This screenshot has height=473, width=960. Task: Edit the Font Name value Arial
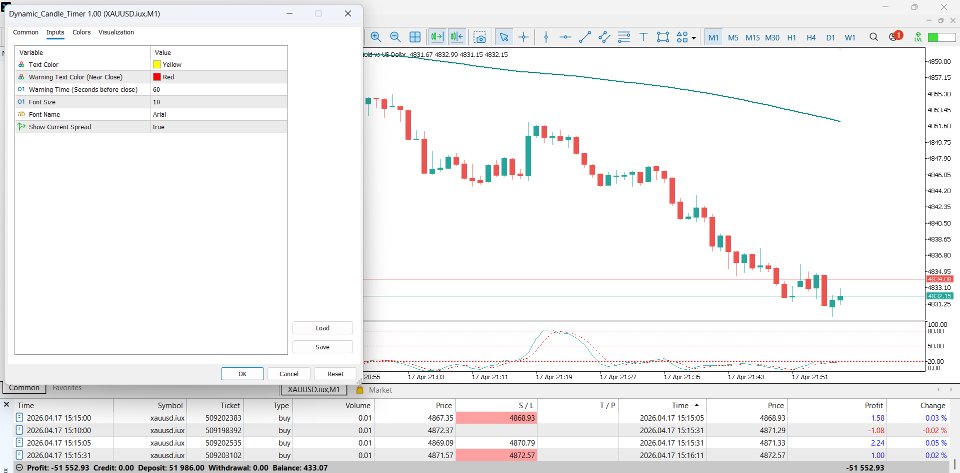click(x=219, y=114)
